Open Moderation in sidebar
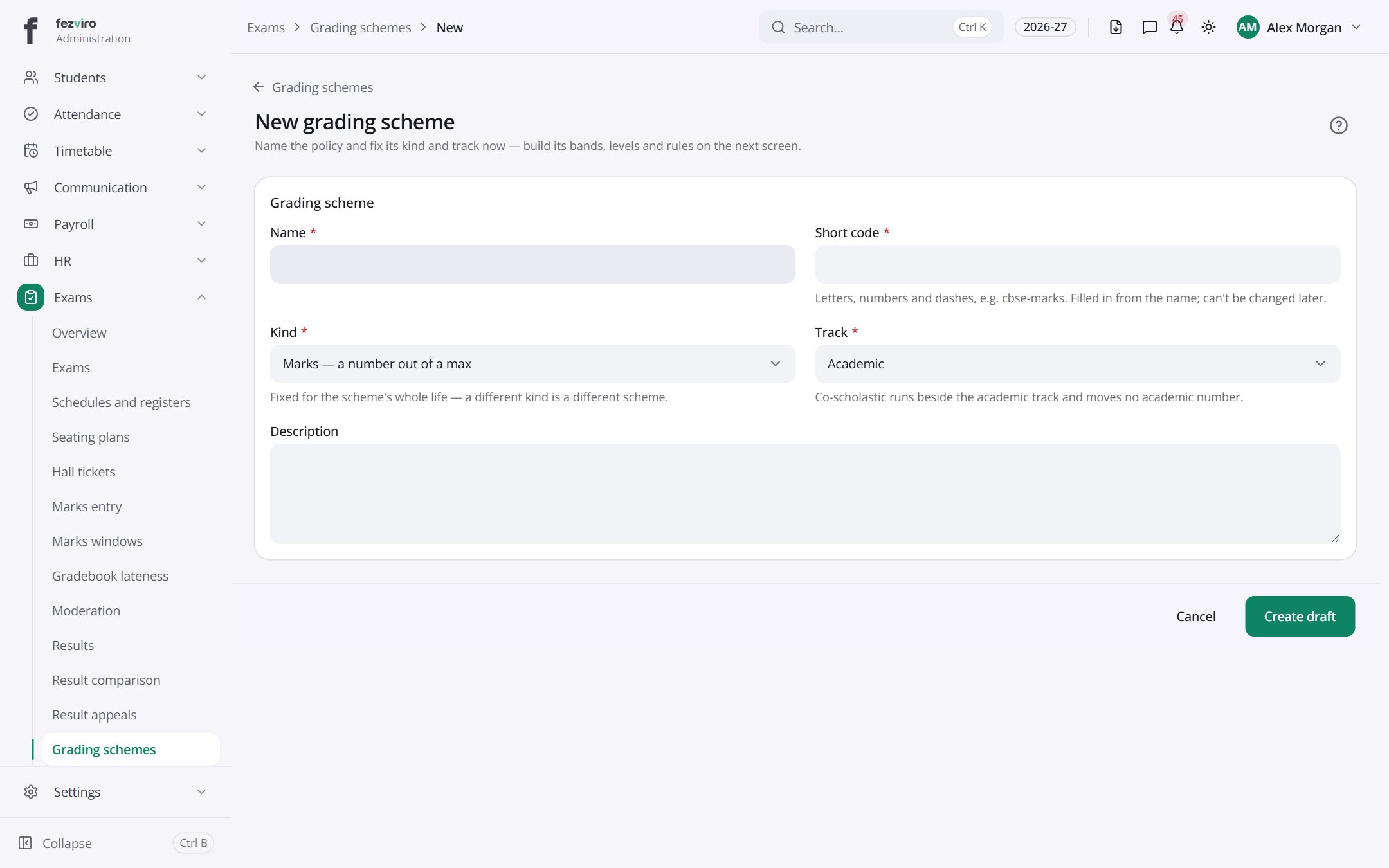Image resolution: width=1389 pixels, height=868 pixels. click(x=86, y=611)
